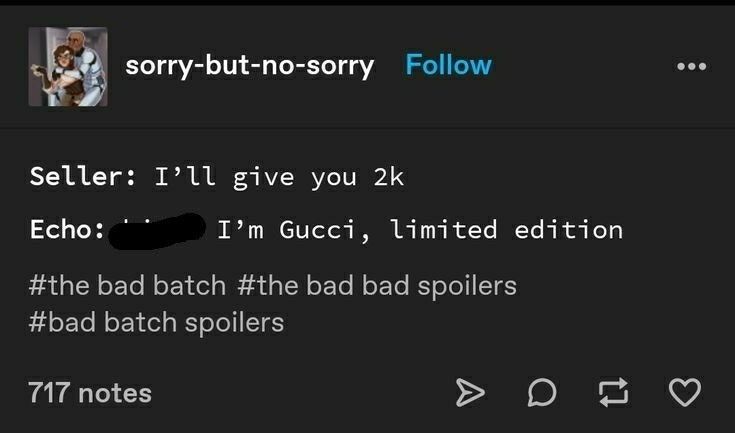The image size is (735, 433).
Task: Reblog the post using the arrows icon
Action: point(613,392)
